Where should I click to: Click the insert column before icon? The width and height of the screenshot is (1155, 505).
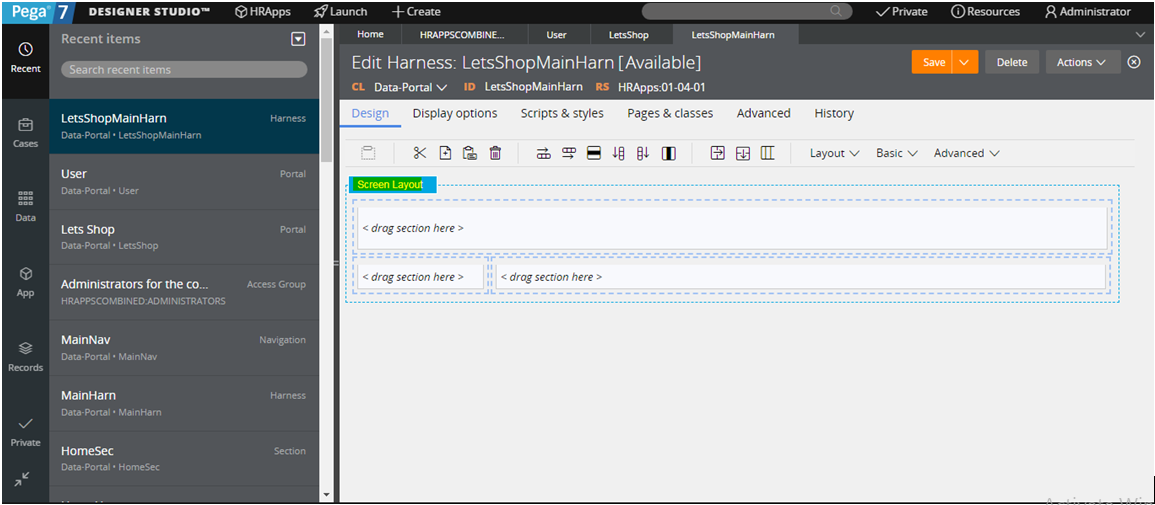pos(619,153)
